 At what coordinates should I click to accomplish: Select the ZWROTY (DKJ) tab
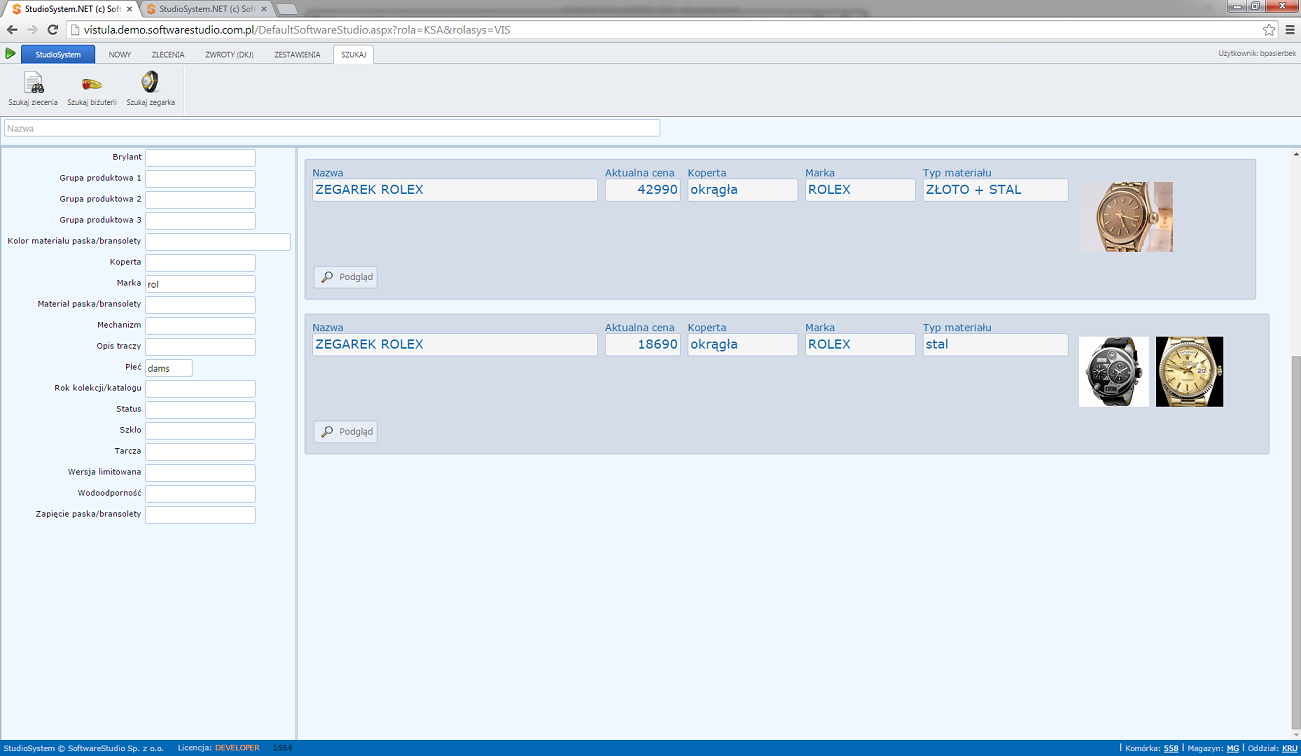229,54
